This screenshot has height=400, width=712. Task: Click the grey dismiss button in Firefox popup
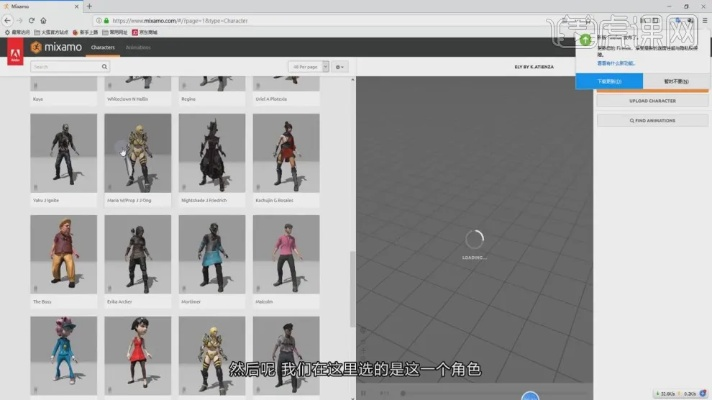[x=676, y=81]
